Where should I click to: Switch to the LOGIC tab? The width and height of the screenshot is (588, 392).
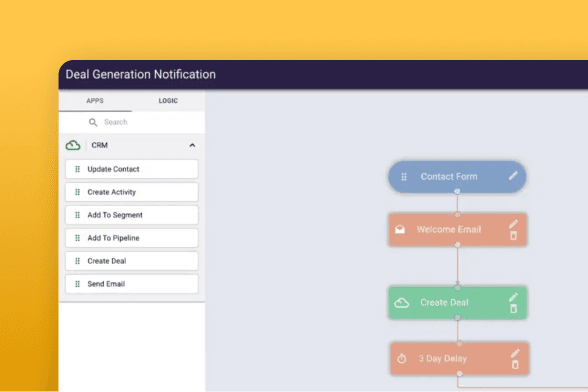[168, 101]
